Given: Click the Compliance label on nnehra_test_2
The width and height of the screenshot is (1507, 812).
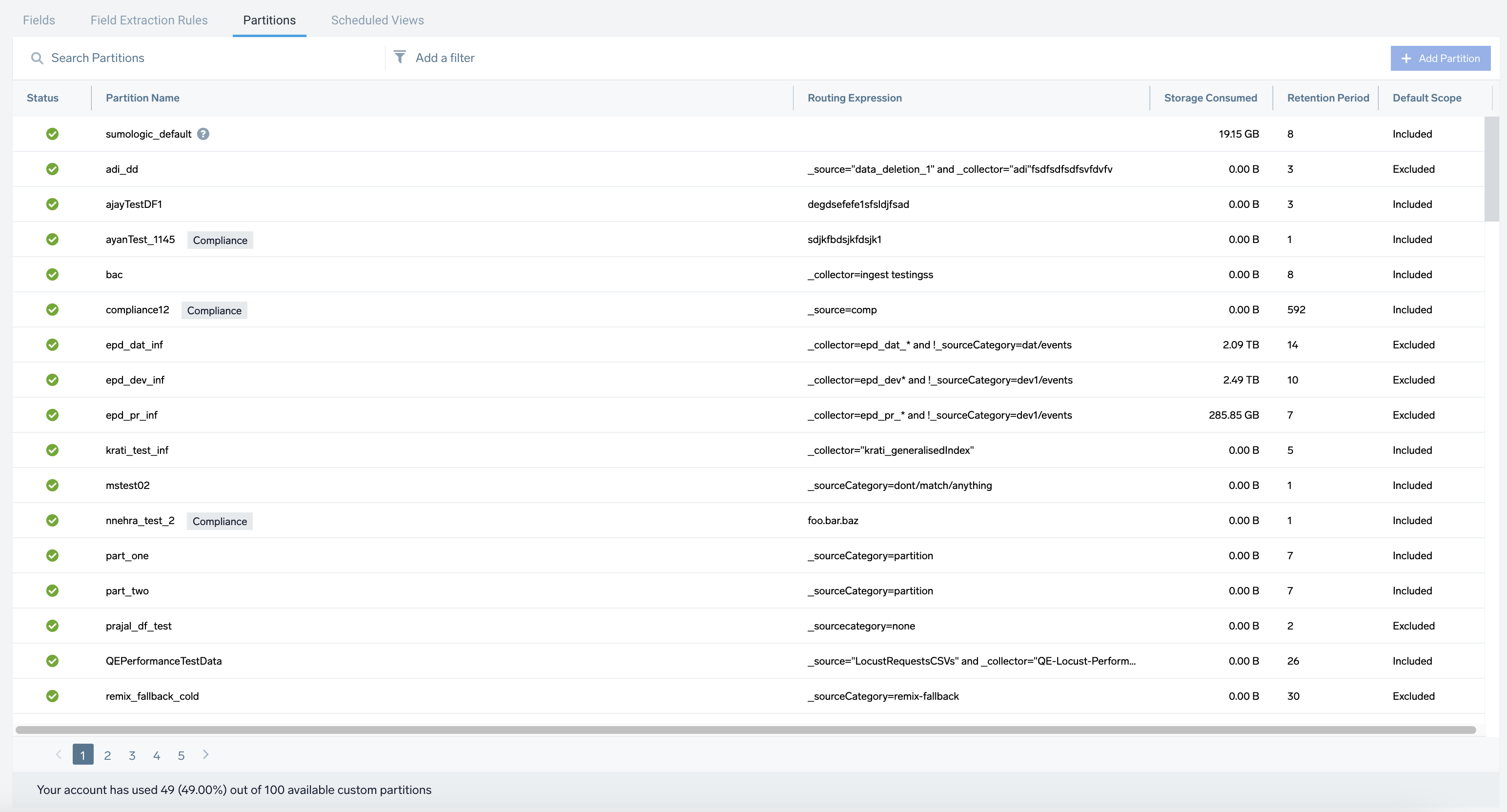Looking at the screenshot, I should coord(220,521).
